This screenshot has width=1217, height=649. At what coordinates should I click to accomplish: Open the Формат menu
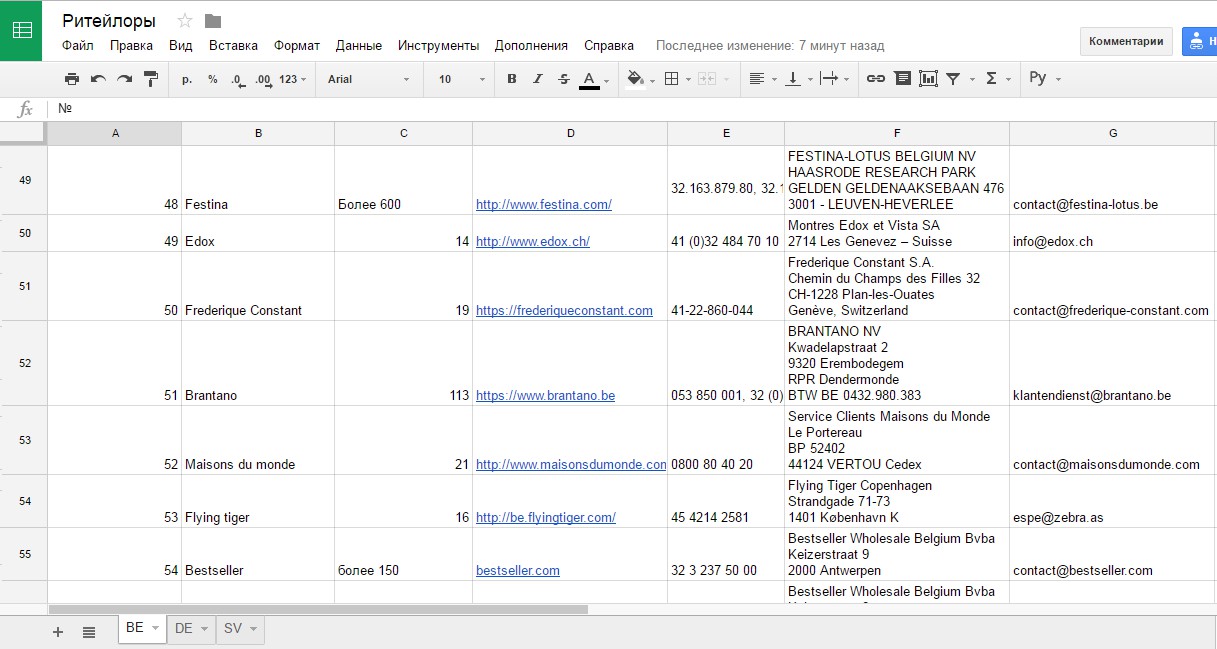(x=297, y=45)
